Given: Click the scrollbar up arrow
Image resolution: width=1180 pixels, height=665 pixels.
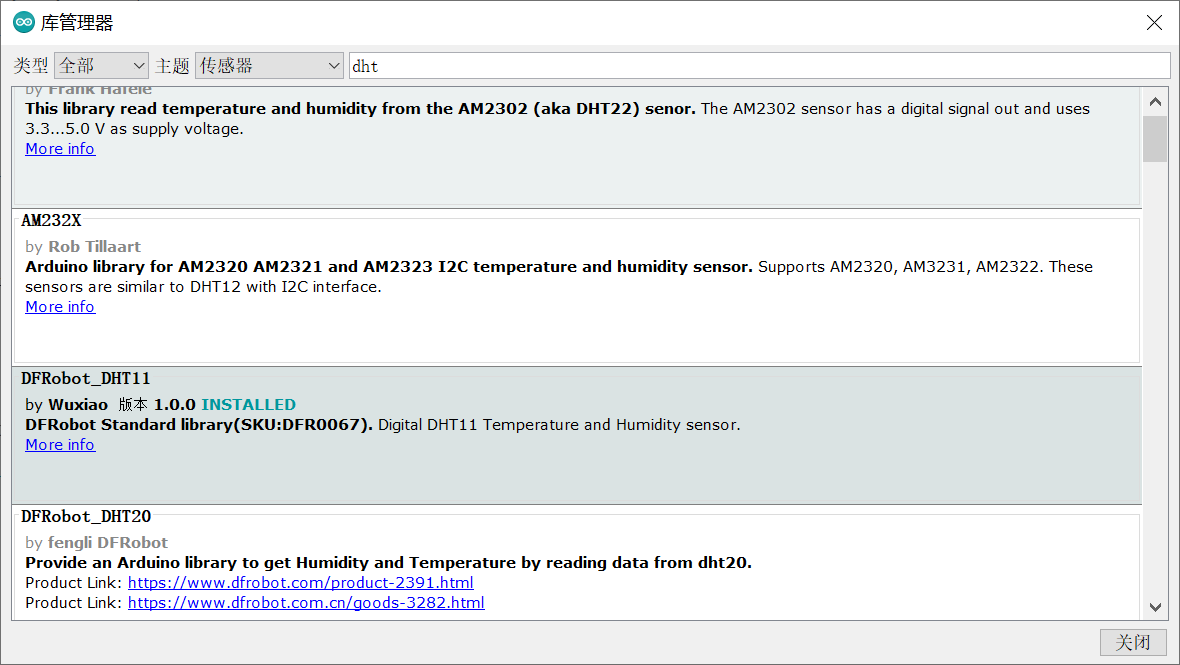Looking at the screenshot, I should (1155, 102).
